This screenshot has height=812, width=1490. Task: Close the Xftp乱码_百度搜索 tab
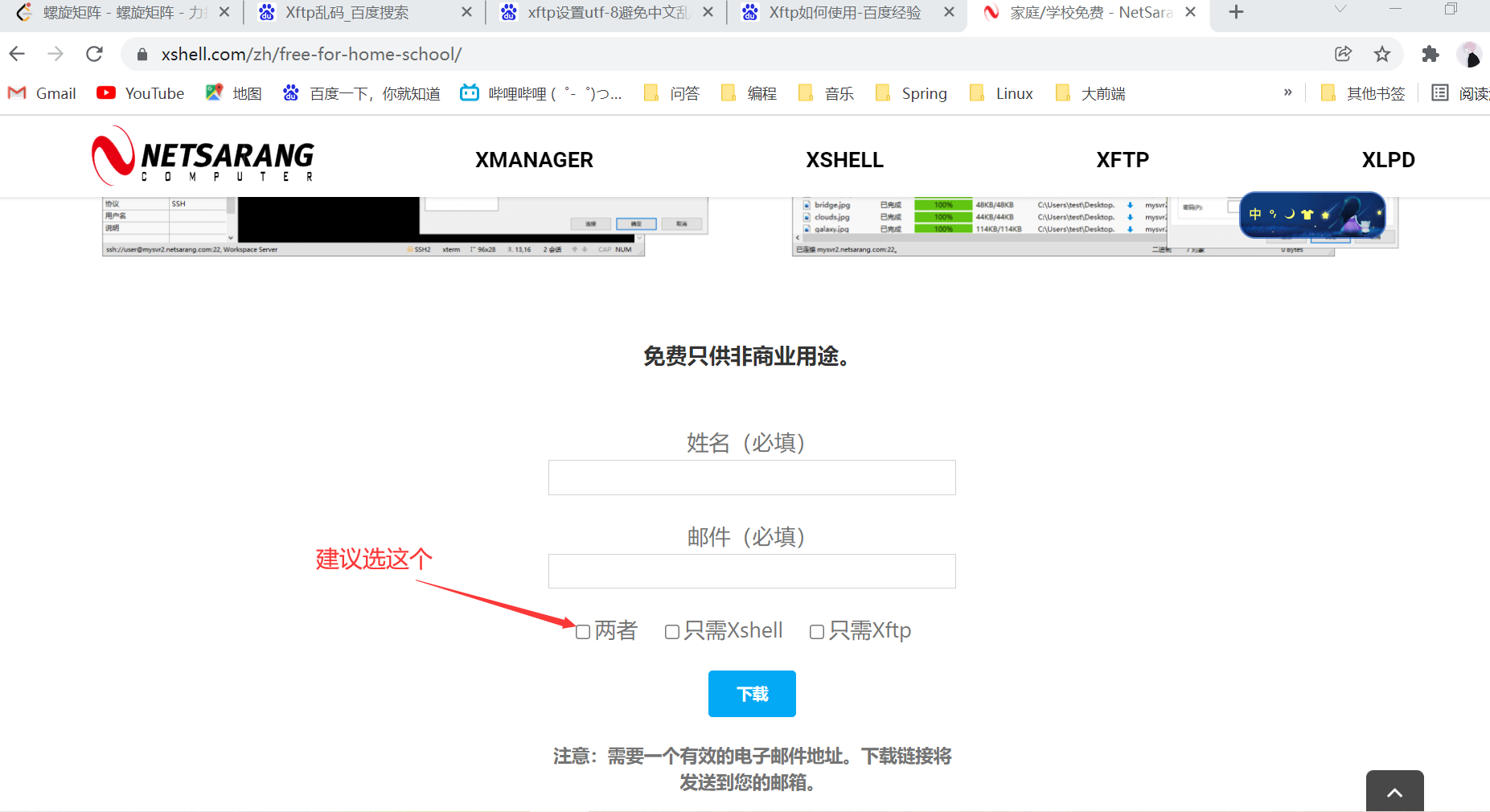[x=466, y=12]
